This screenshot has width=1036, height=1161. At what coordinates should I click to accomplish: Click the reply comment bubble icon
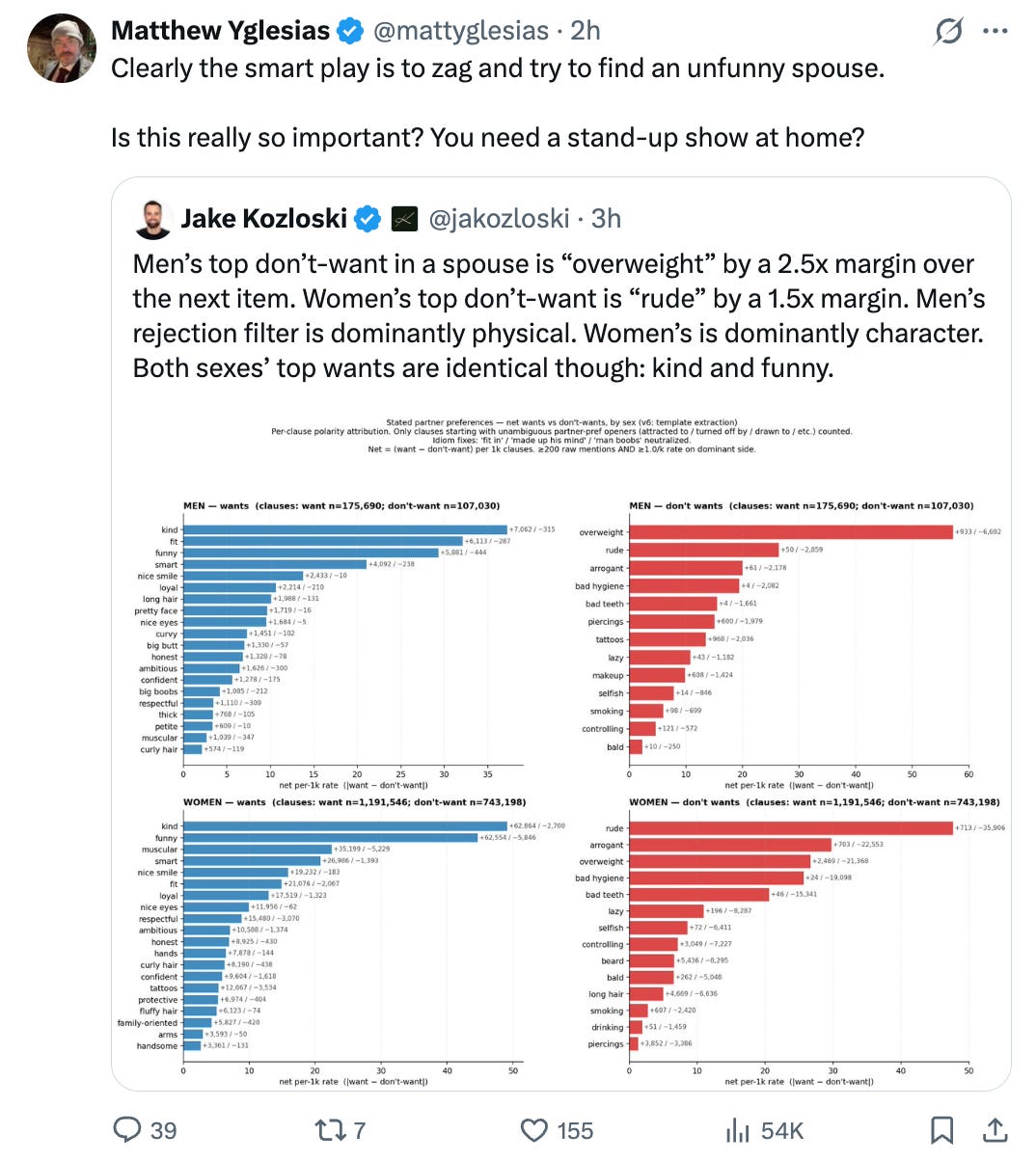coord(128,1129)
